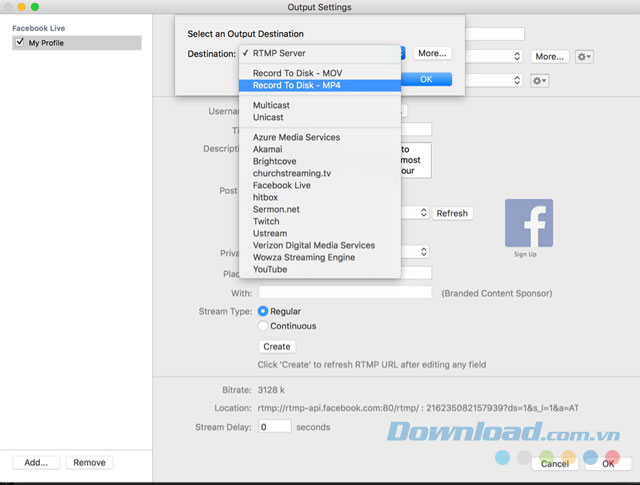This screenshot has width=640, height=485.
Task: Open the lower gear settings menu
Action: (x=539, y=81)
